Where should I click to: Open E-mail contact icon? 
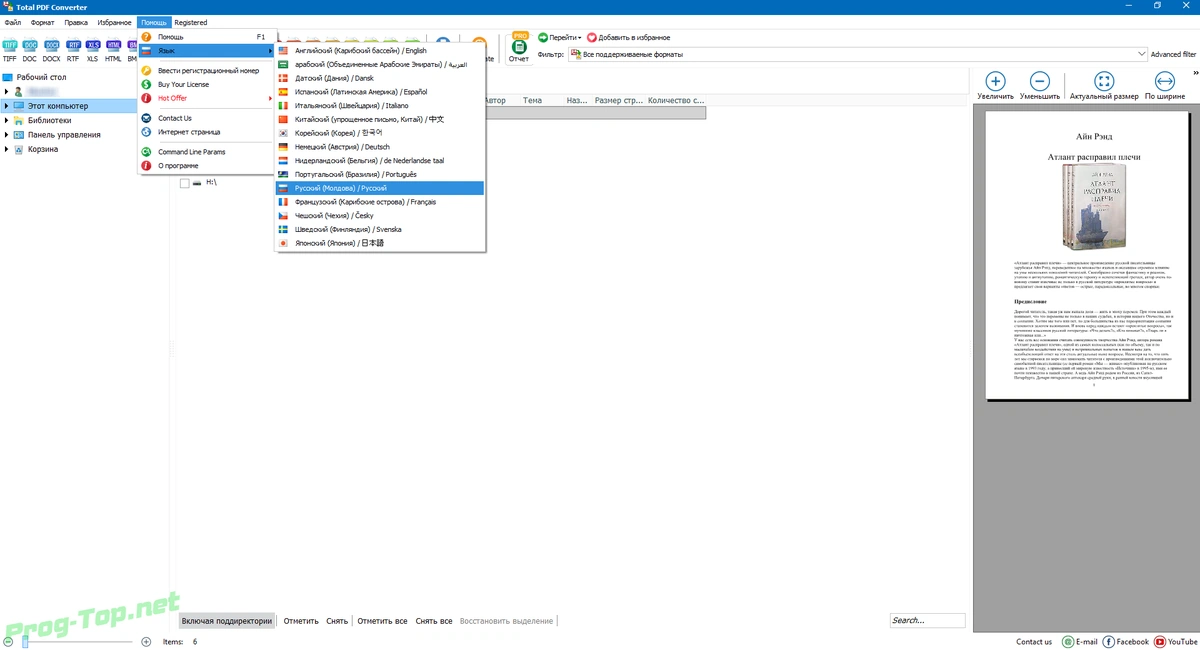1068,642
